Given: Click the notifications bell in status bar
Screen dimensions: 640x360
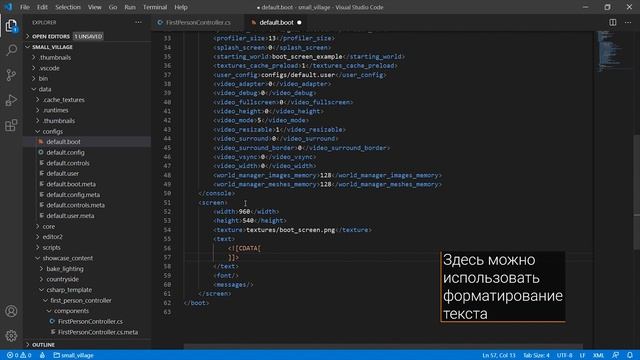Looking at the screenshot, I should [630, 355].
